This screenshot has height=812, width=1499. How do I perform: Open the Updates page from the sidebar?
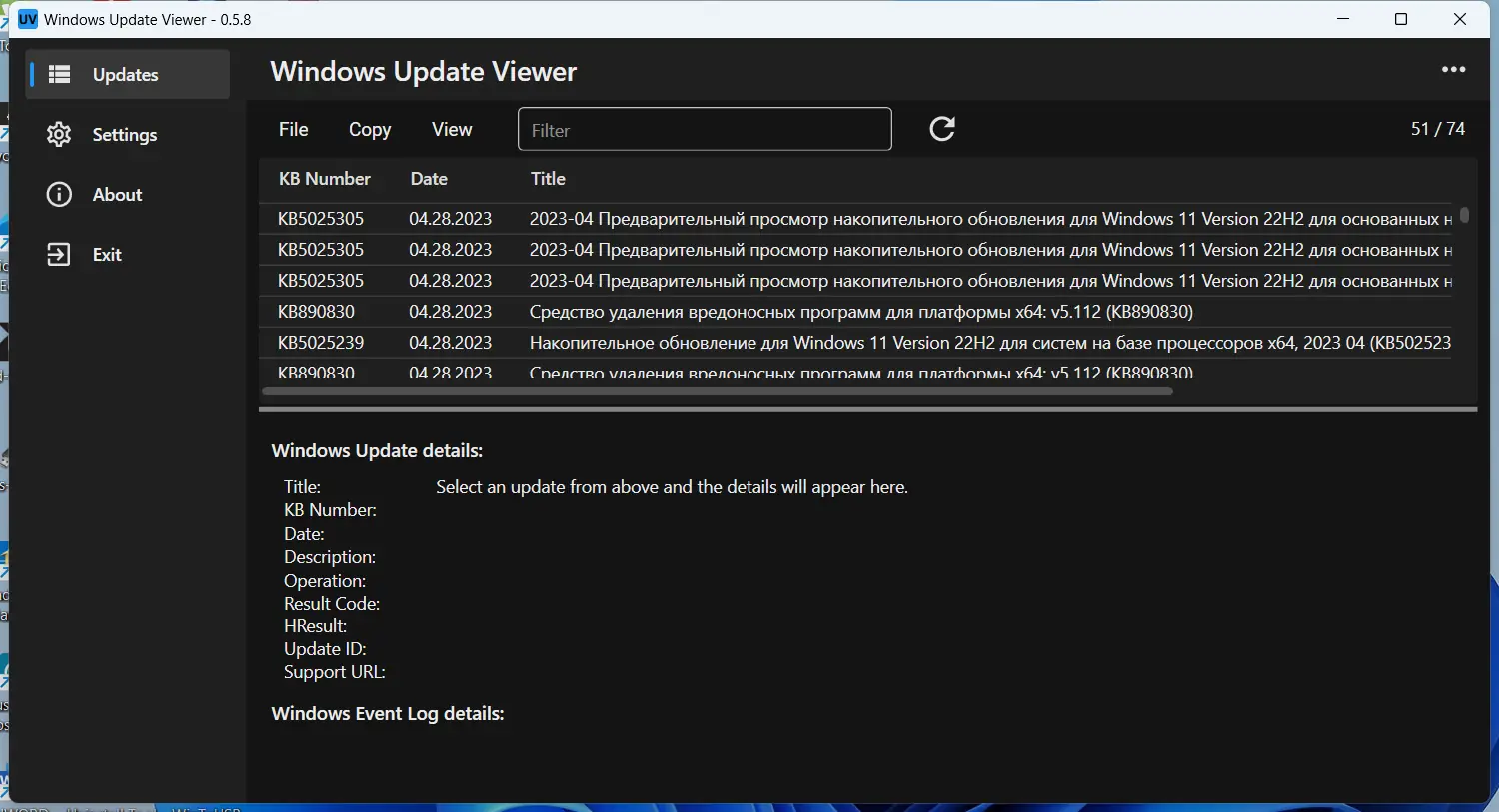coord(127,75)
